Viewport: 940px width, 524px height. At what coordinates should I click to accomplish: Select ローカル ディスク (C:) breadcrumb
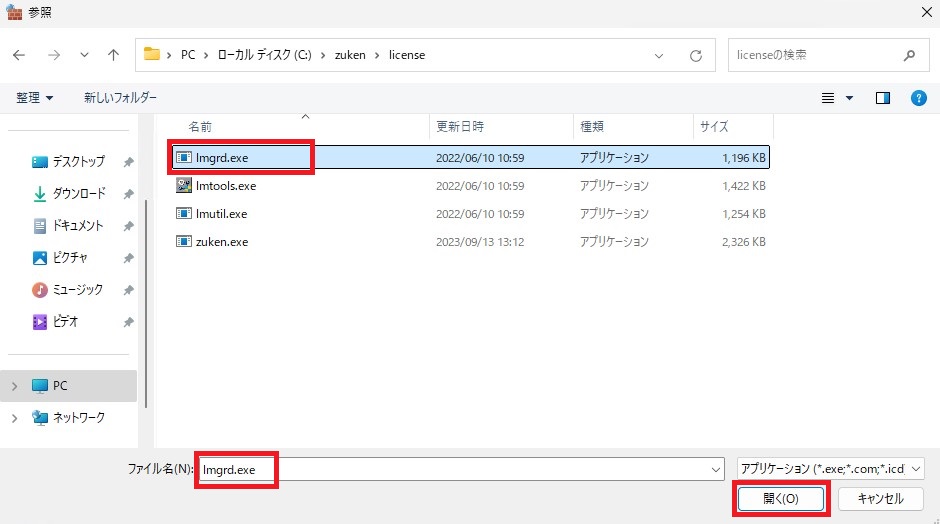(x=264, y=55)
